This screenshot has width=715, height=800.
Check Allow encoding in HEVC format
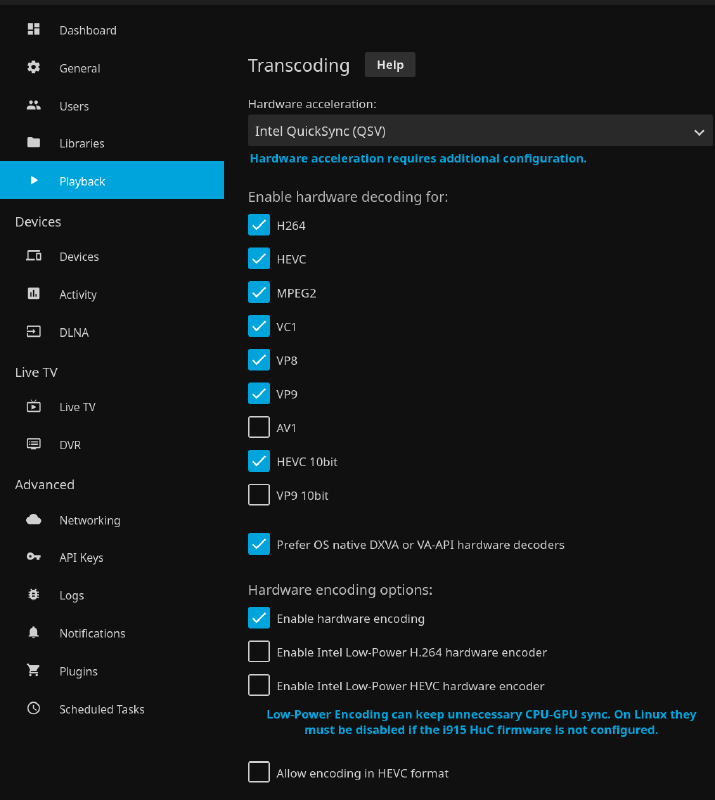tap(259, 773)
